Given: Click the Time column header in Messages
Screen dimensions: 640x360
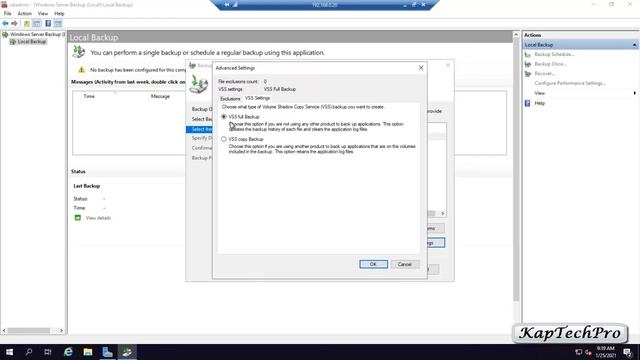Looking at the screenshot, I should pyautogui.click(x=89, y=96).
